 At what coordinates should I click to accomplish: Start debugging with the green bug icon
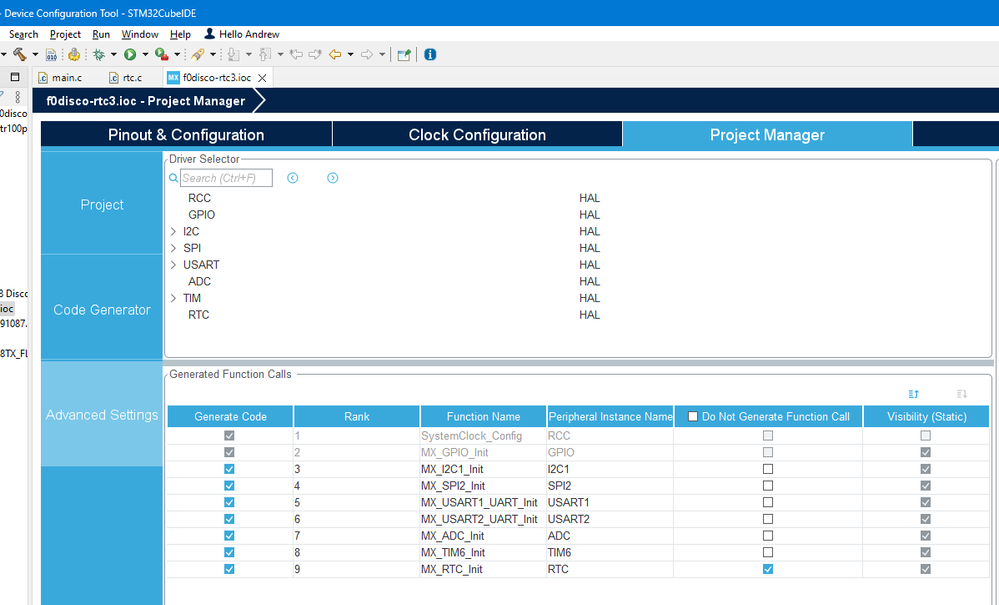[x=99, y=55]
